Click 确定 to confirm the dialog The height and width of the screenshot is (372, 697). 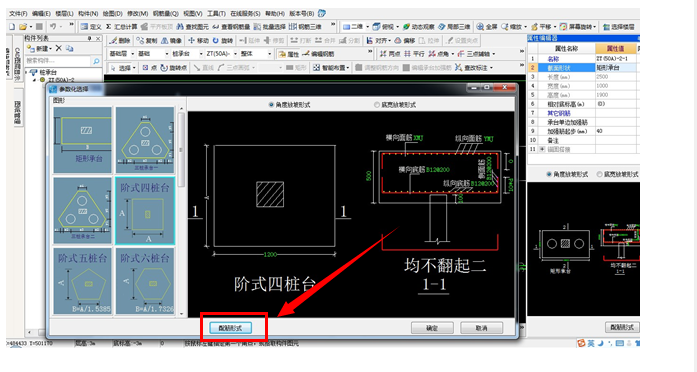click(432, 328)
